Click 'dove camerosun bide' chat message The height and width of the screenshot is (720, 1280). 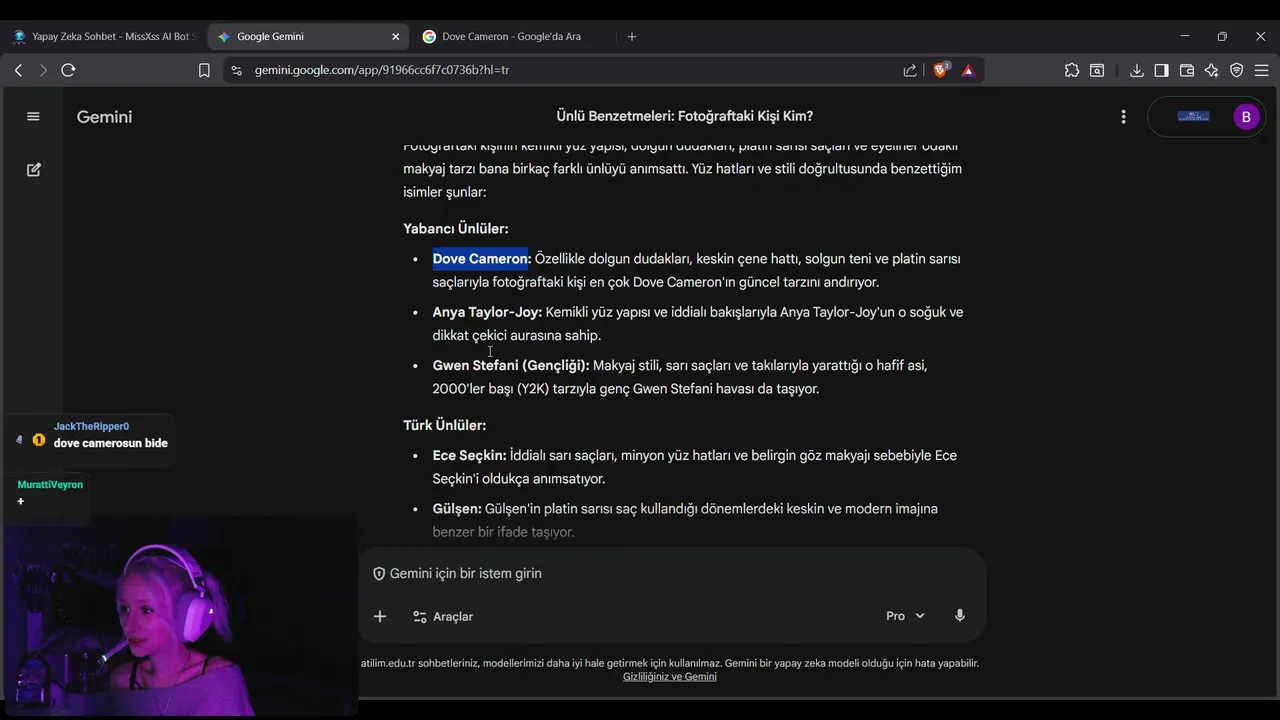click(111, 444)
